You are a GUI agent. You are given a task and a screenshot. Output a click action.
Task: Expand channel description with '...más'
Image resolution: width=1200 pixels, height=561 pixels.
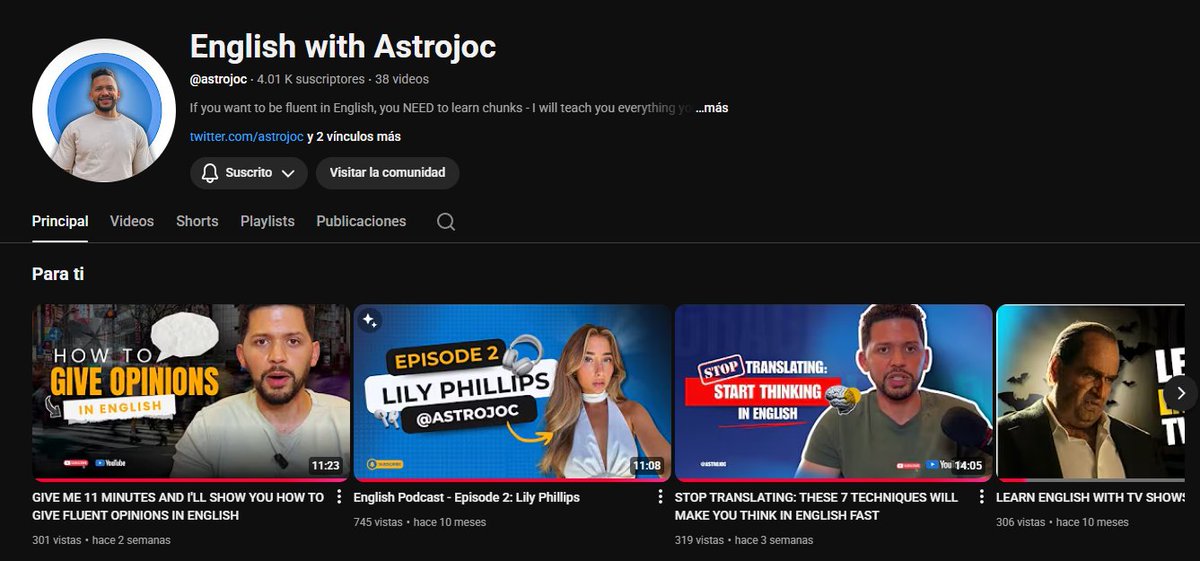pos(712,107)
